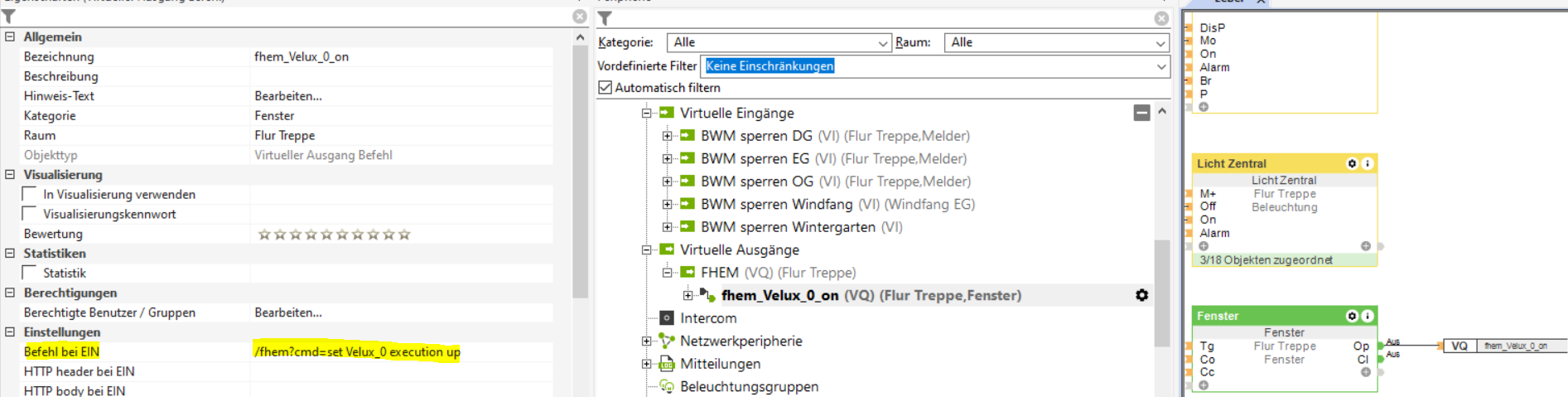The image size is (1568, 397).
Task: Click properties panel scrollbar up arrow
Action: click(580, 37)
